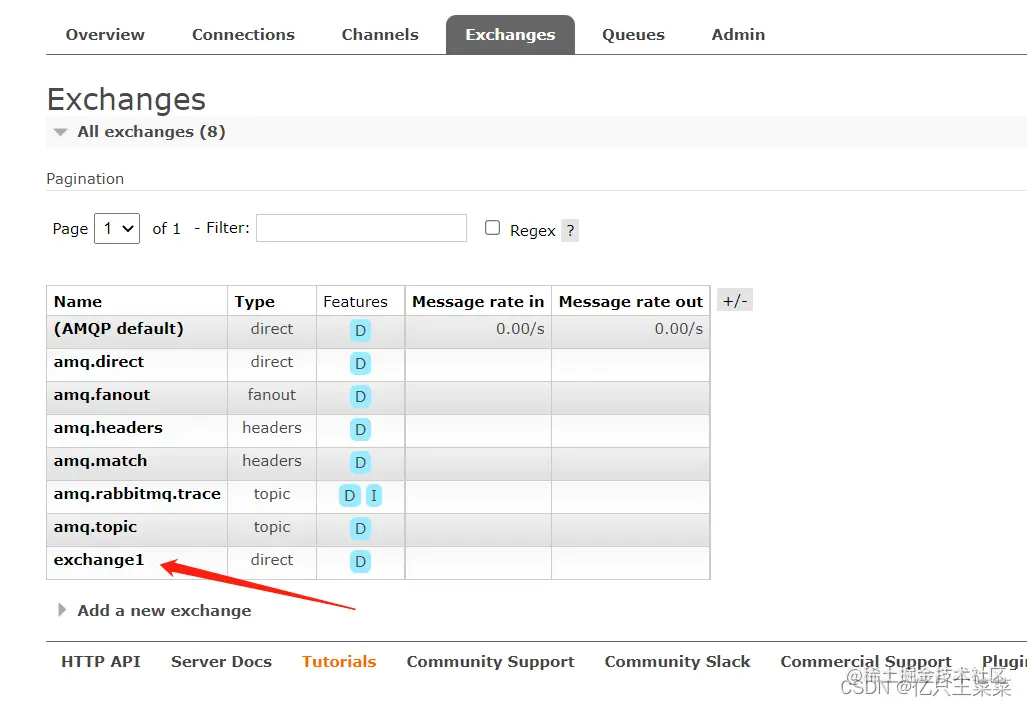The width and height of the screenshot is (1027, 706).
Task: Open the Server Docs footer link
Action: click(x=221, y=661)
